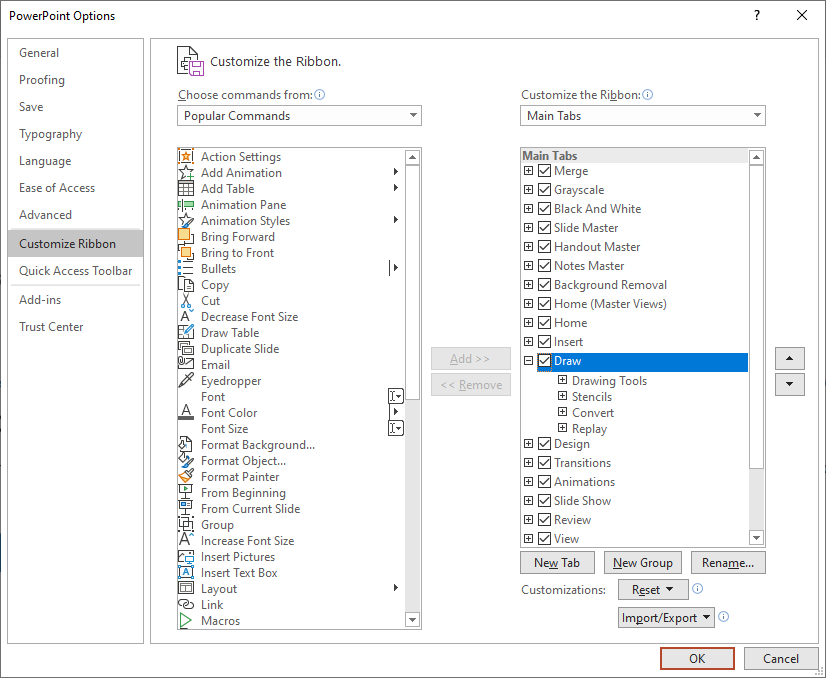Image resolution: width=826 pixels, height=678 pixels.
Task: Click scroll-down arrow of commands list
Action: pos(412,620)
